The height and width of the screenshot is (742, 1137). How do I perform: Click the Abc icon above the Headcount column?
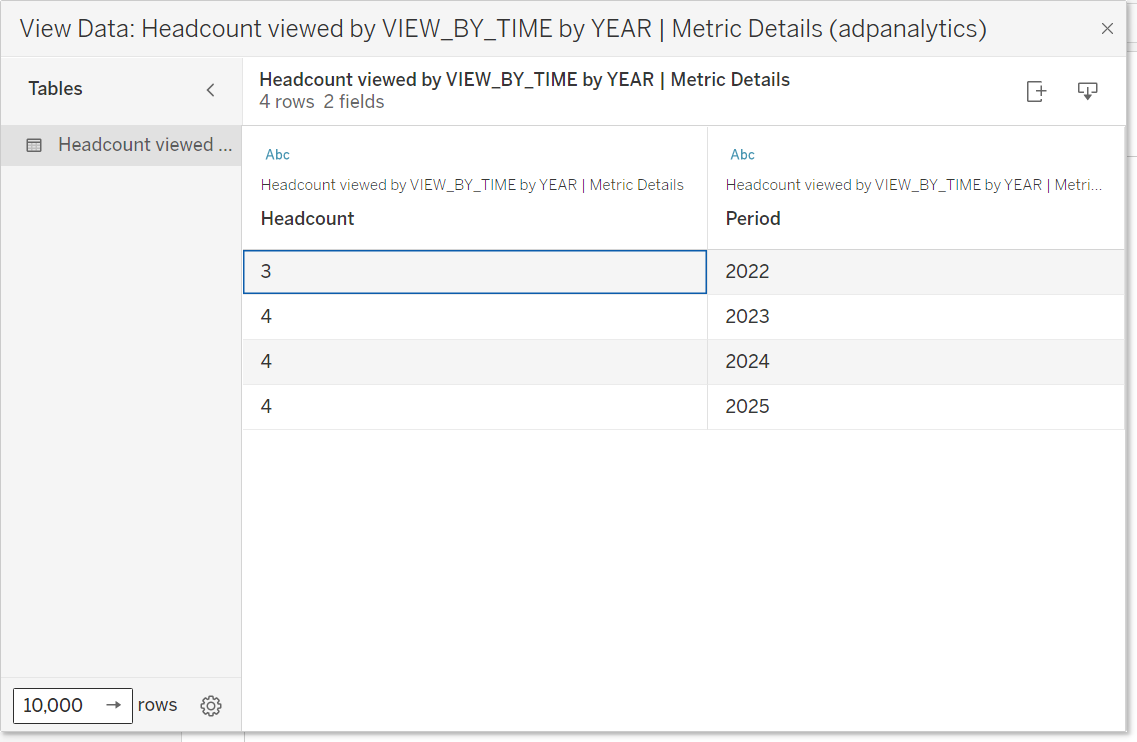tap(277, 154)
